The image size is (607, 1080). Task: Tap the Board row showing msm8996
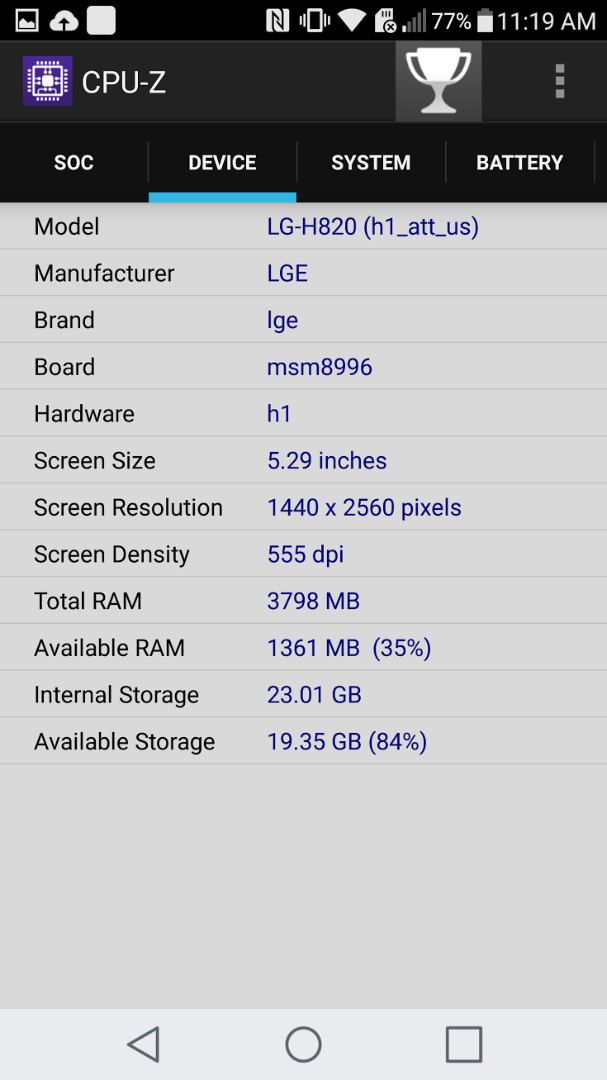coord(303,366)
